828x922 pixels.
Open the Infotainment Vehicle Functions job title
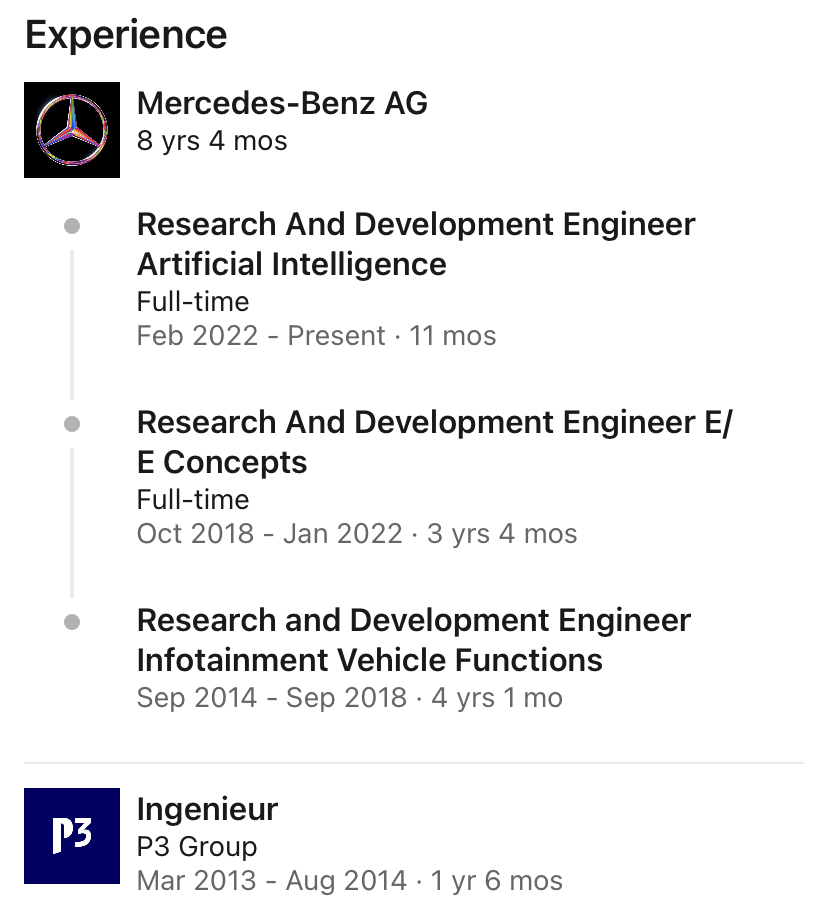point(413,640)
